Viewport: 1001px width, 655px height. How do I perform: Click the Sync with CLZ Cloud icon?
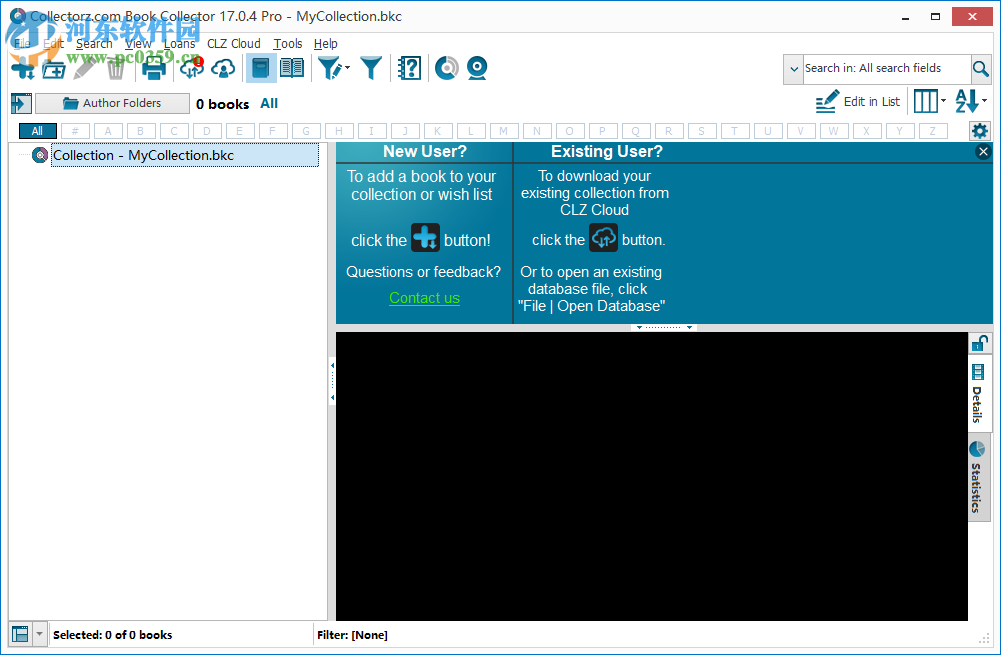[x=192, y=68]
